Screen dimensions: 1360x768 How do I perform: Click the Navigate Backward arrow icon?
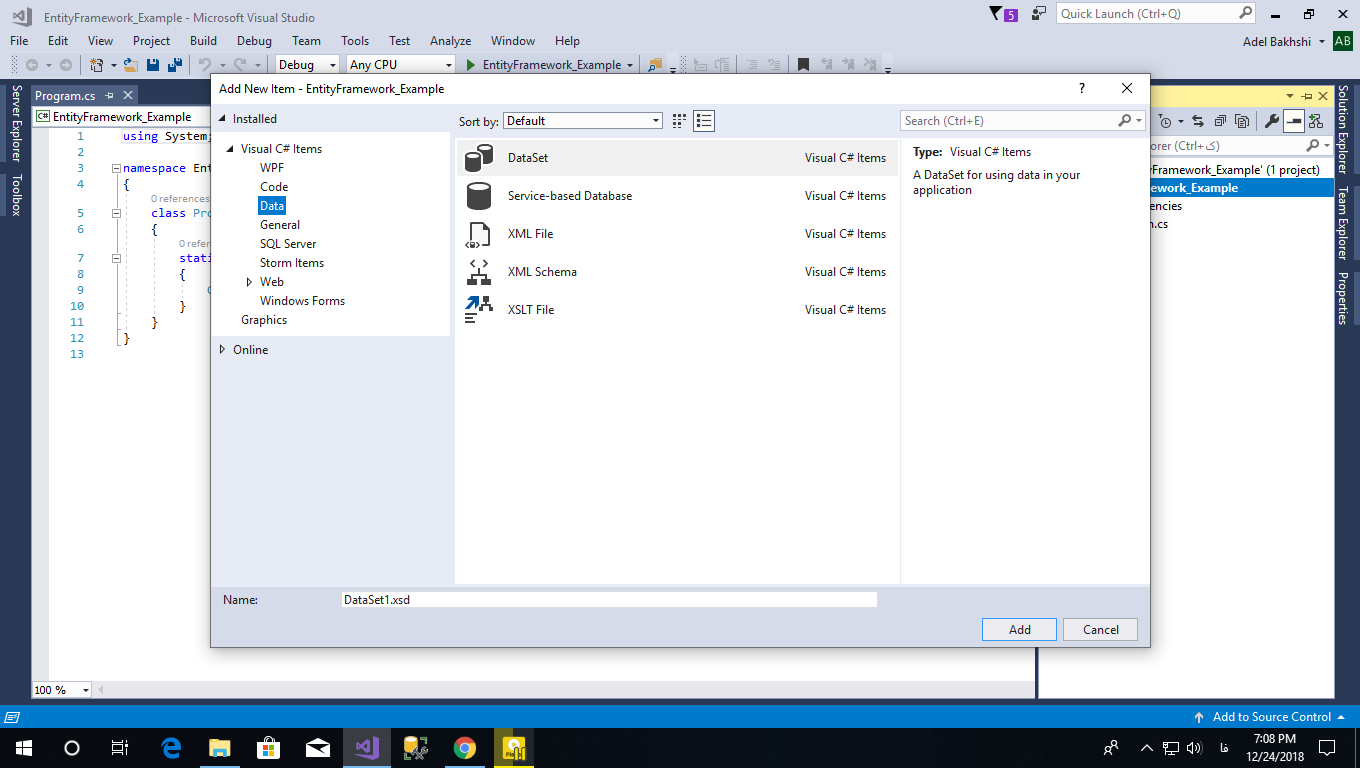click(31, 64)
